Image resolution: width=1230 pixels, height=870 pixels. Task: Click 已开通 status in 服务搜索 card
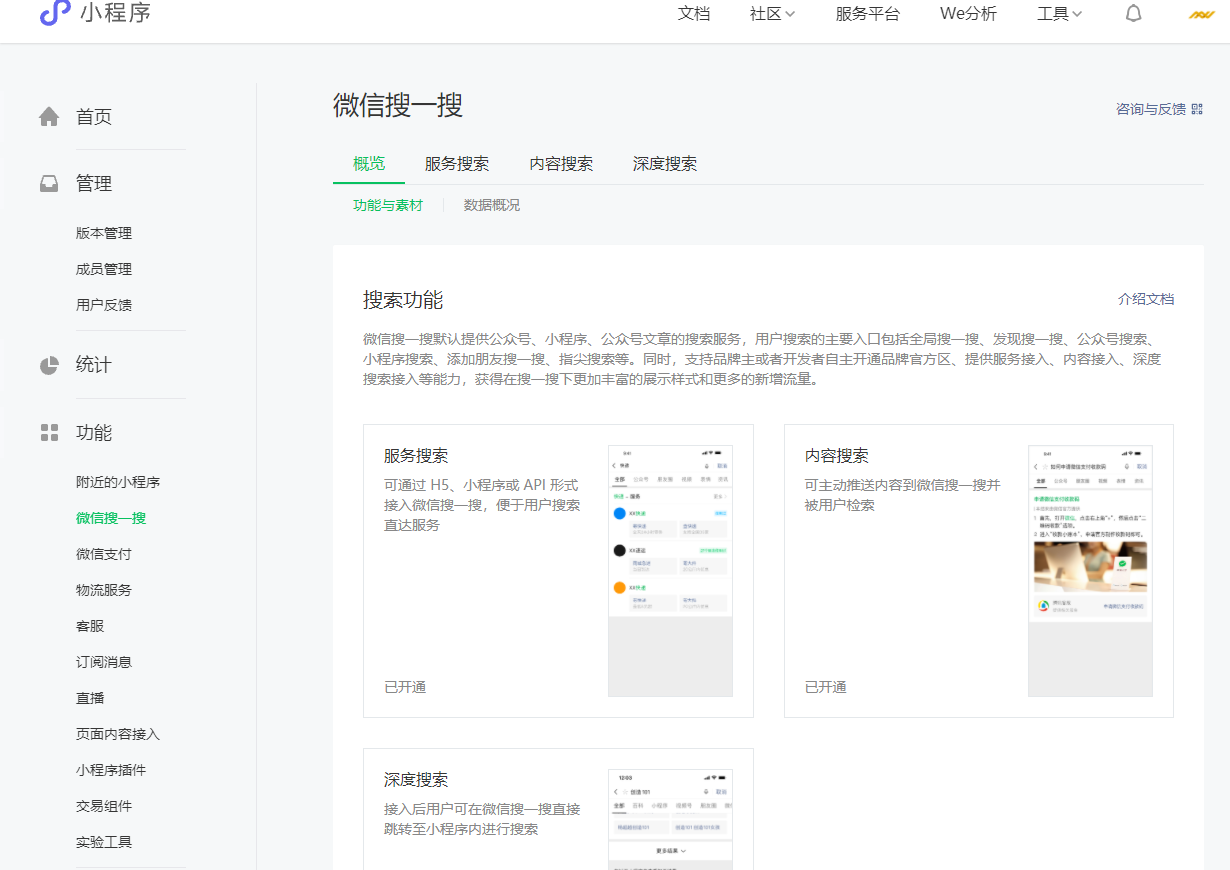[405, 687]
